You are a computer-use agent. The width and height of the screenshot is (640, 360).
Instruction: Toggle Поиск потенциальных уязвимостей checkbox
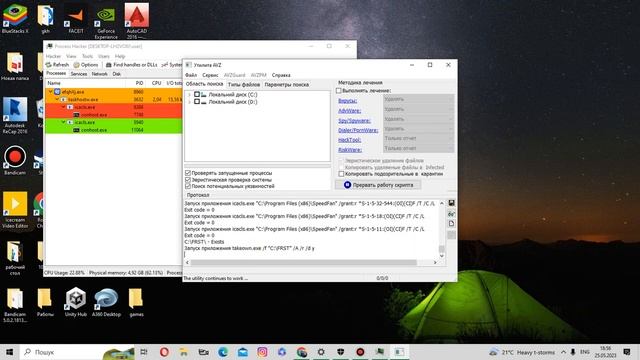pyautogui.click(x=188, y=186)
